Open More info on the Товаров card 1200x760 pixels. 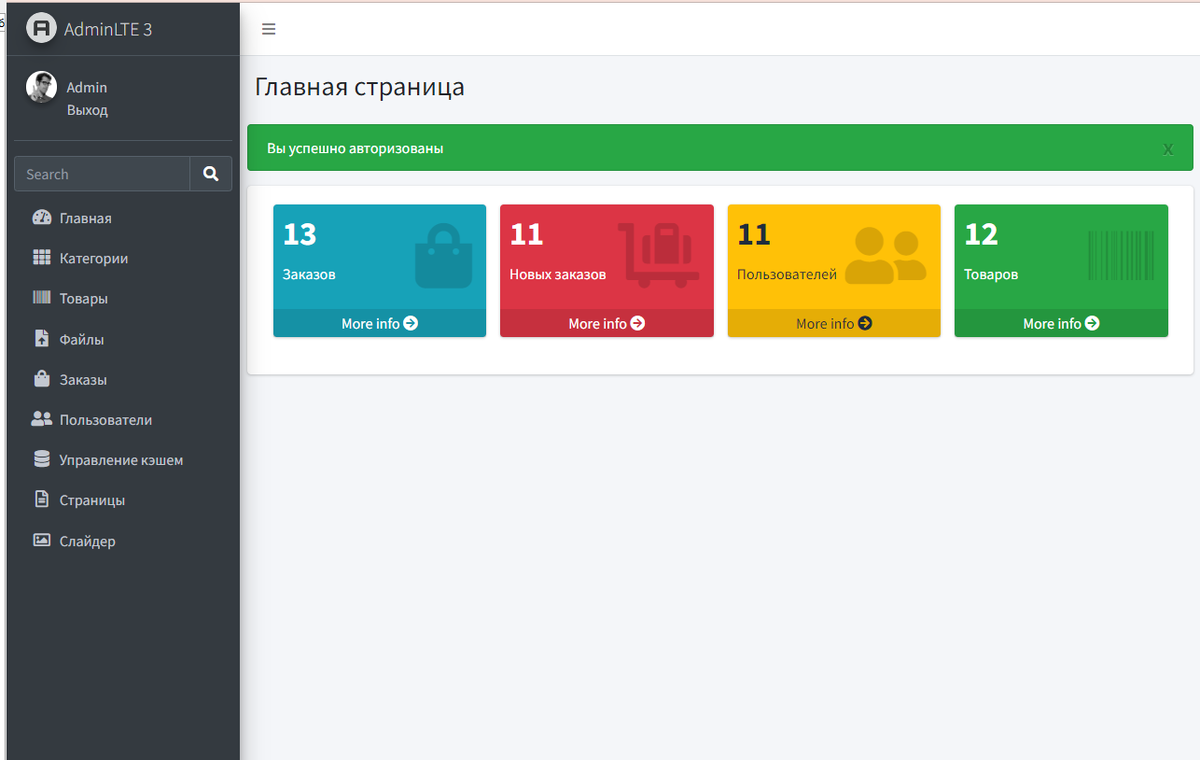[x=1060, y=323]
